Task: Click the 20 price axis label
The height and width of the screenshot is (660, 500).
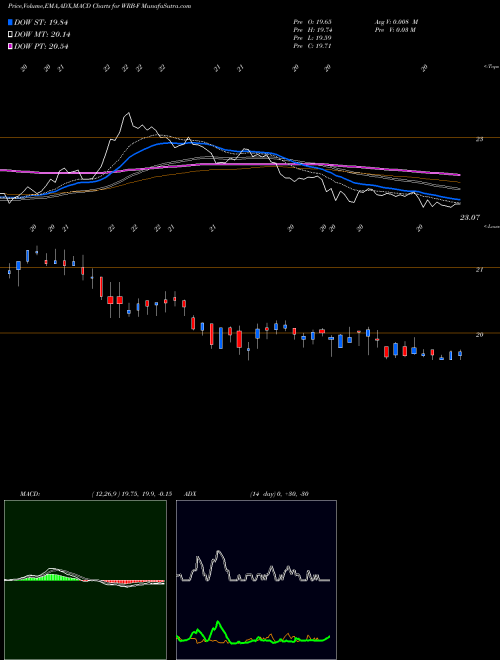Action: coord(479,335)
